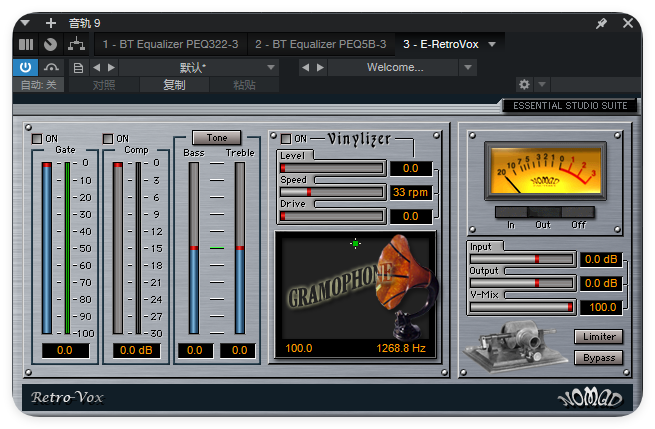Open the channel editor bars icon
The width and height of the screenshot is (655, 429).
pos(26,44)
